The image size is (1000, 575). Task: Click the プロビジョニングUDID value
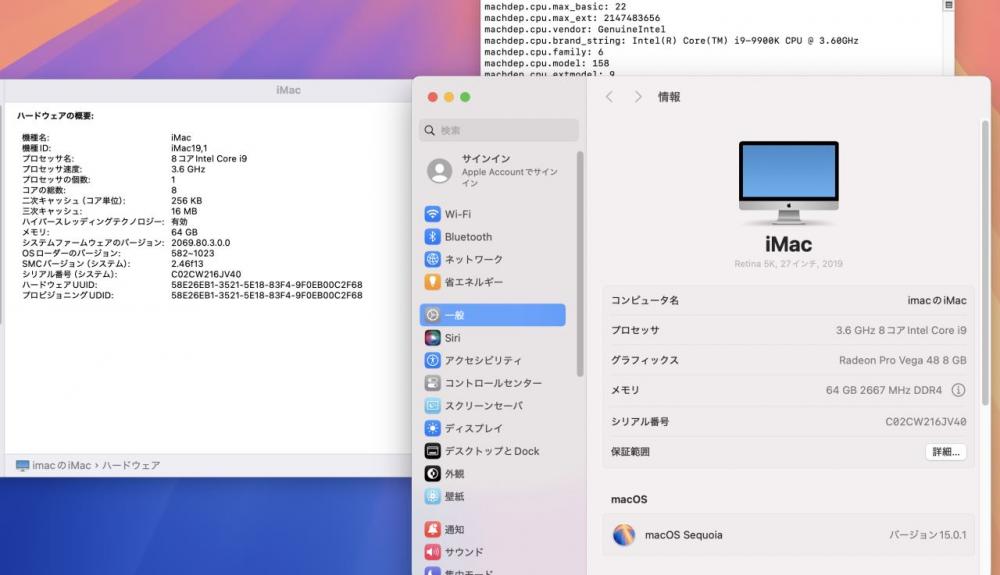click(x=267, y=295)
